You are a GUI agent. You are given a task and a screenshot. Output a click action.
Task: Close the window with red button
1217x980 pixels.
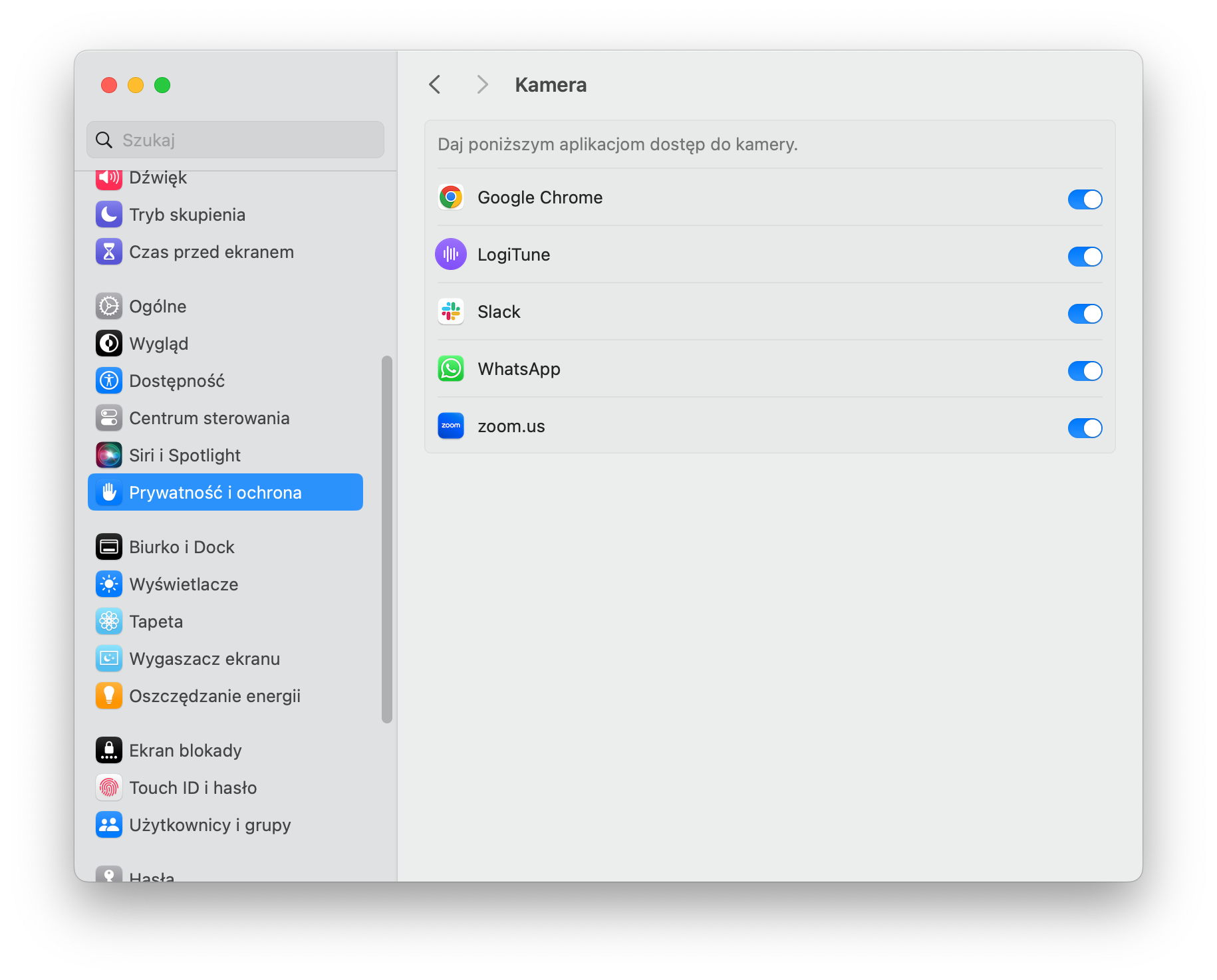click(x=109, y=85)
